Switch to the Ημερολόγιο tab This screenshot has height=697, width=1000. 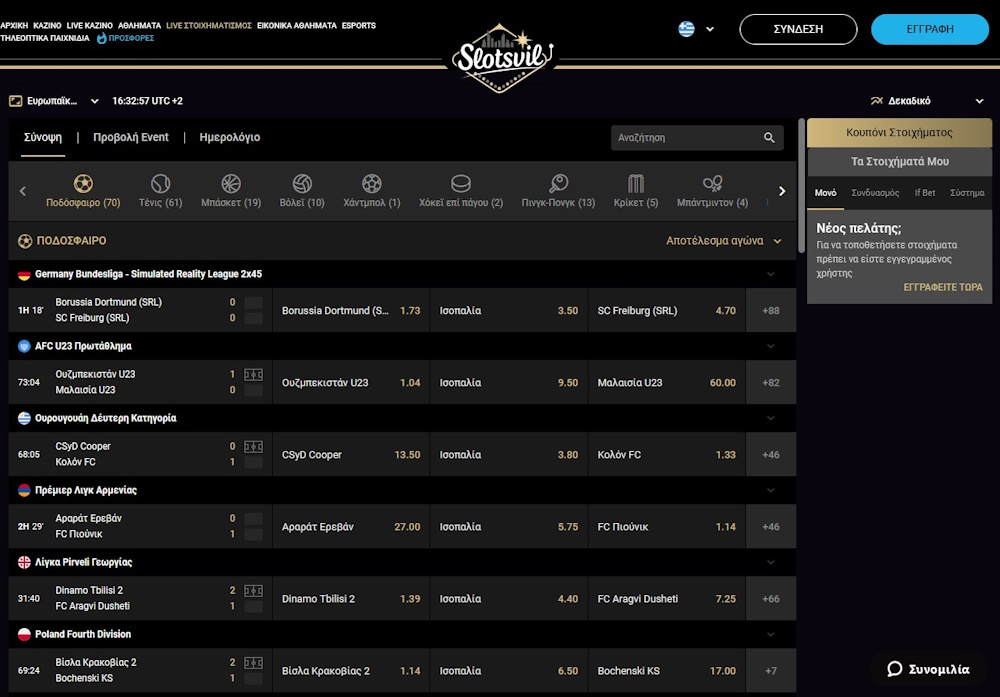(229, 138)
